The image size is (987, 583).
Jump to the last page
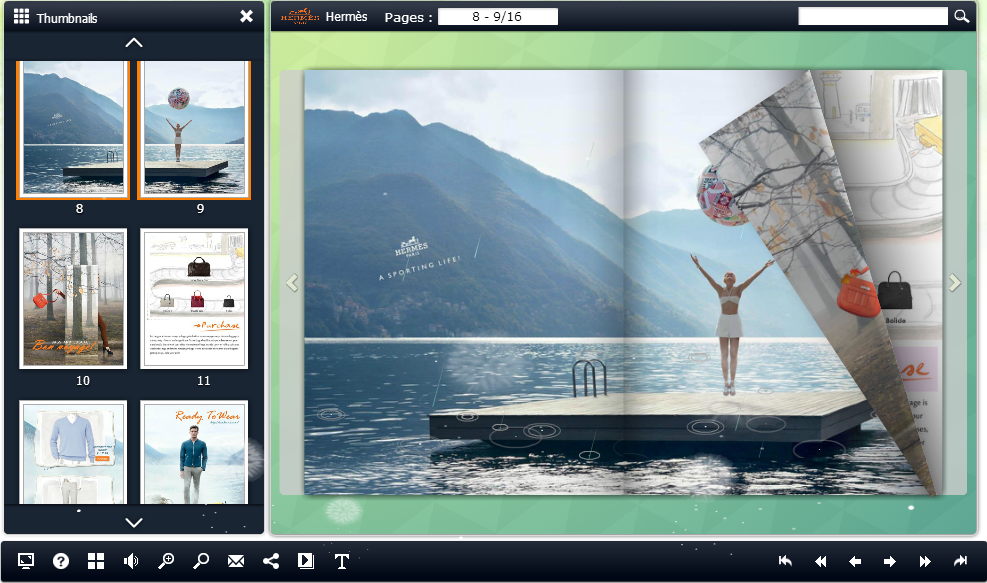tap(960, 561)
